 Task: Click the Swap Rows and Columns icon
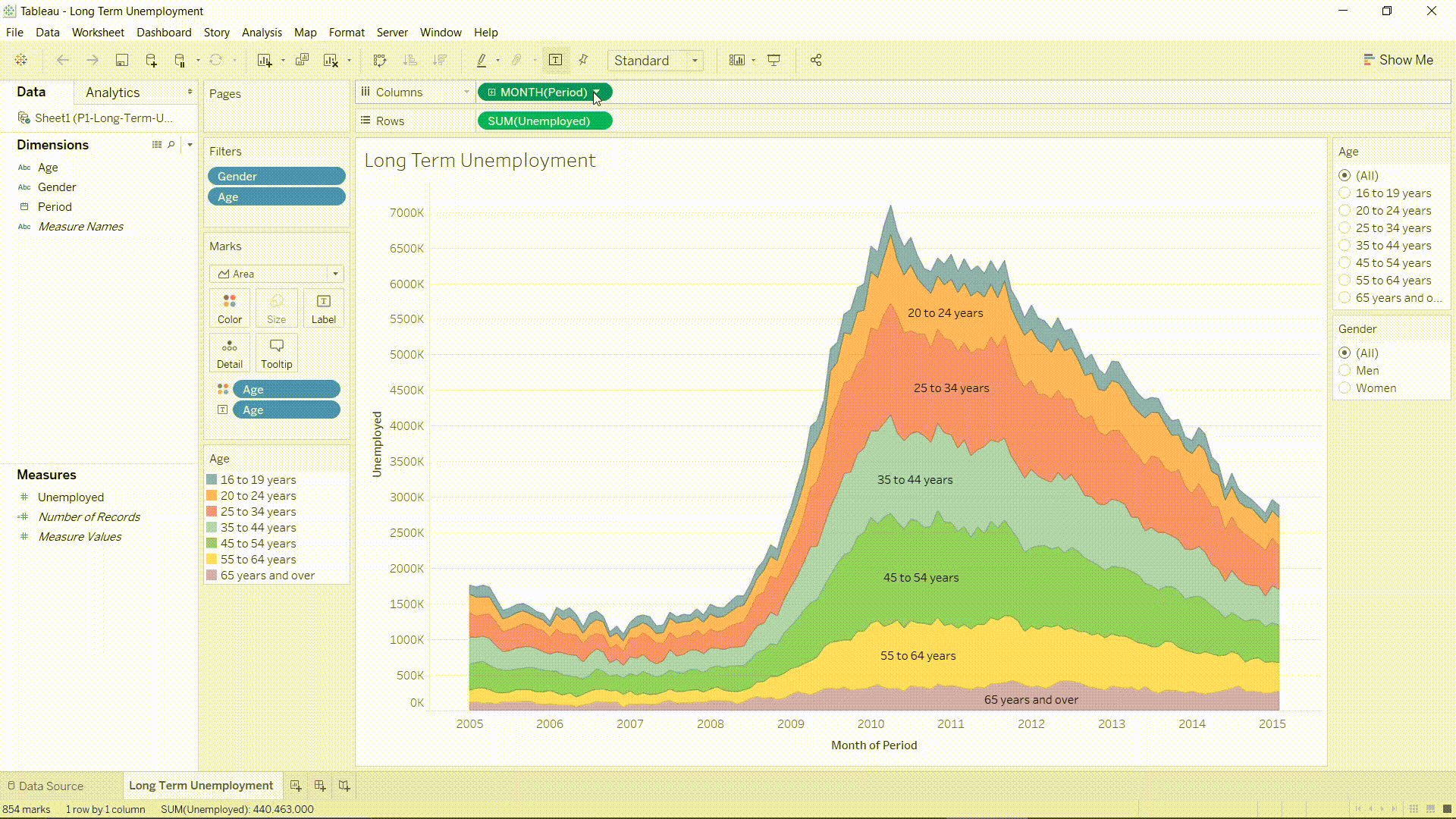pos(380,61)
